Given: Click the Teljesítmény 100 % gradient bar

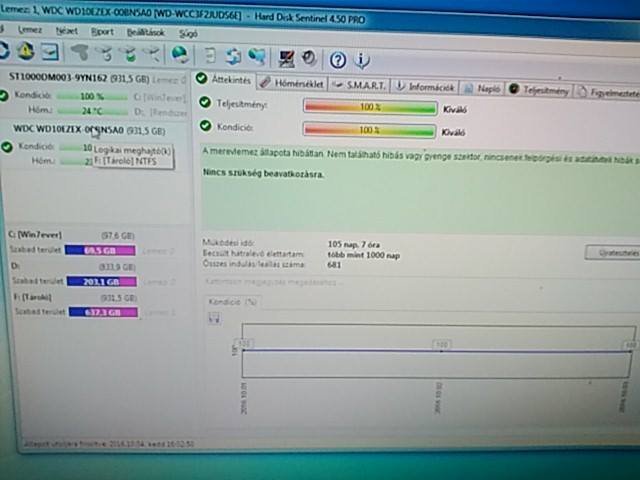Looking at the screenshot, I should point(370,107).
